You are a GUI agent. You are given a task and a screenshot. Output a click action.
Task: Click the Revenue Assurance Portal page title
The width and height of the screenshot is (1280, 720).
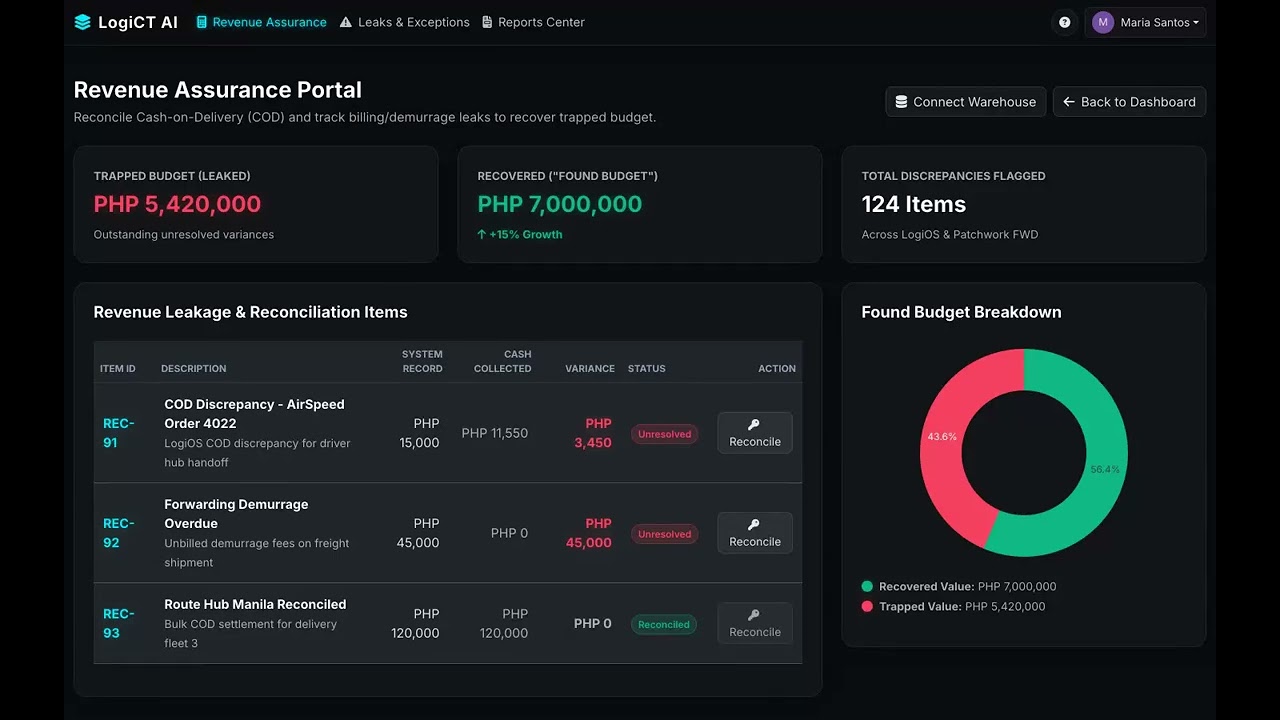tap(218, 90)
